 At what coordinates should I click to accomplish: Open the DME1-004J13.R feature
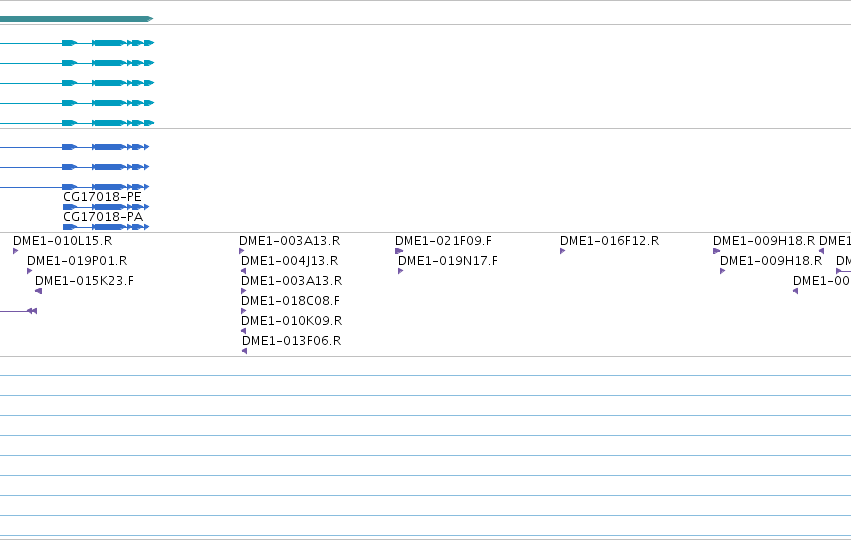(289, 261)
